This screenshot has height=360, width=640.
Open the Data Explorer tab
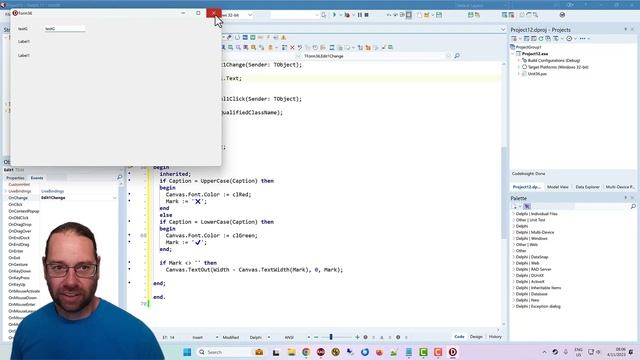pyautogui.click(x=587, y=187)
